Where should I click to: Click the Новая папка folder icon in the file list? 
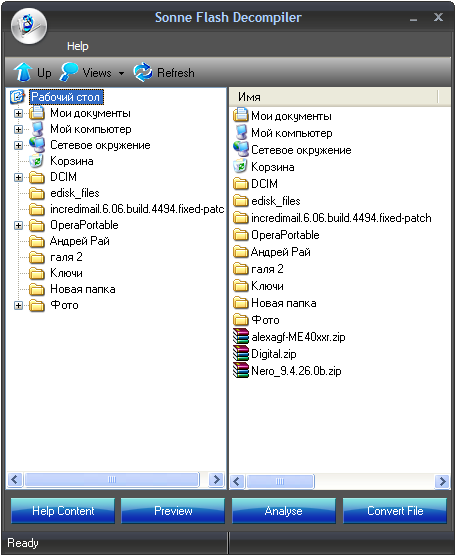241,303
